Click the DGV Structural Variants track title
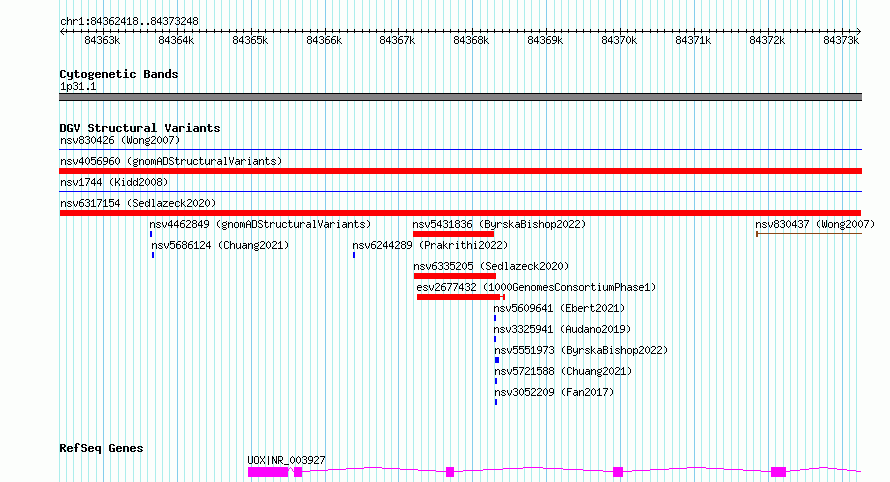890x482 pixels. point(140,128)
